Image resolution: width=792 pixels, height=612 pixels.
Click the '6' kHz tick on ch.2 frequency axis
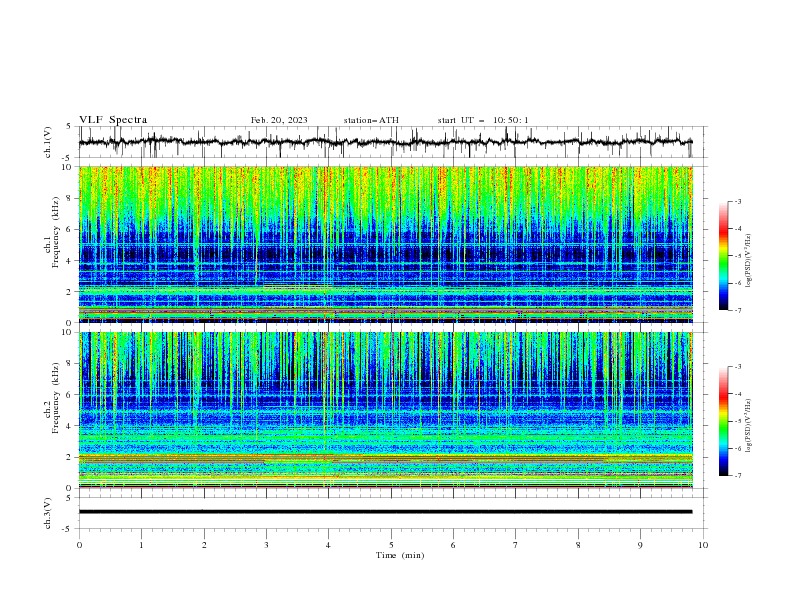pos(71,395)
